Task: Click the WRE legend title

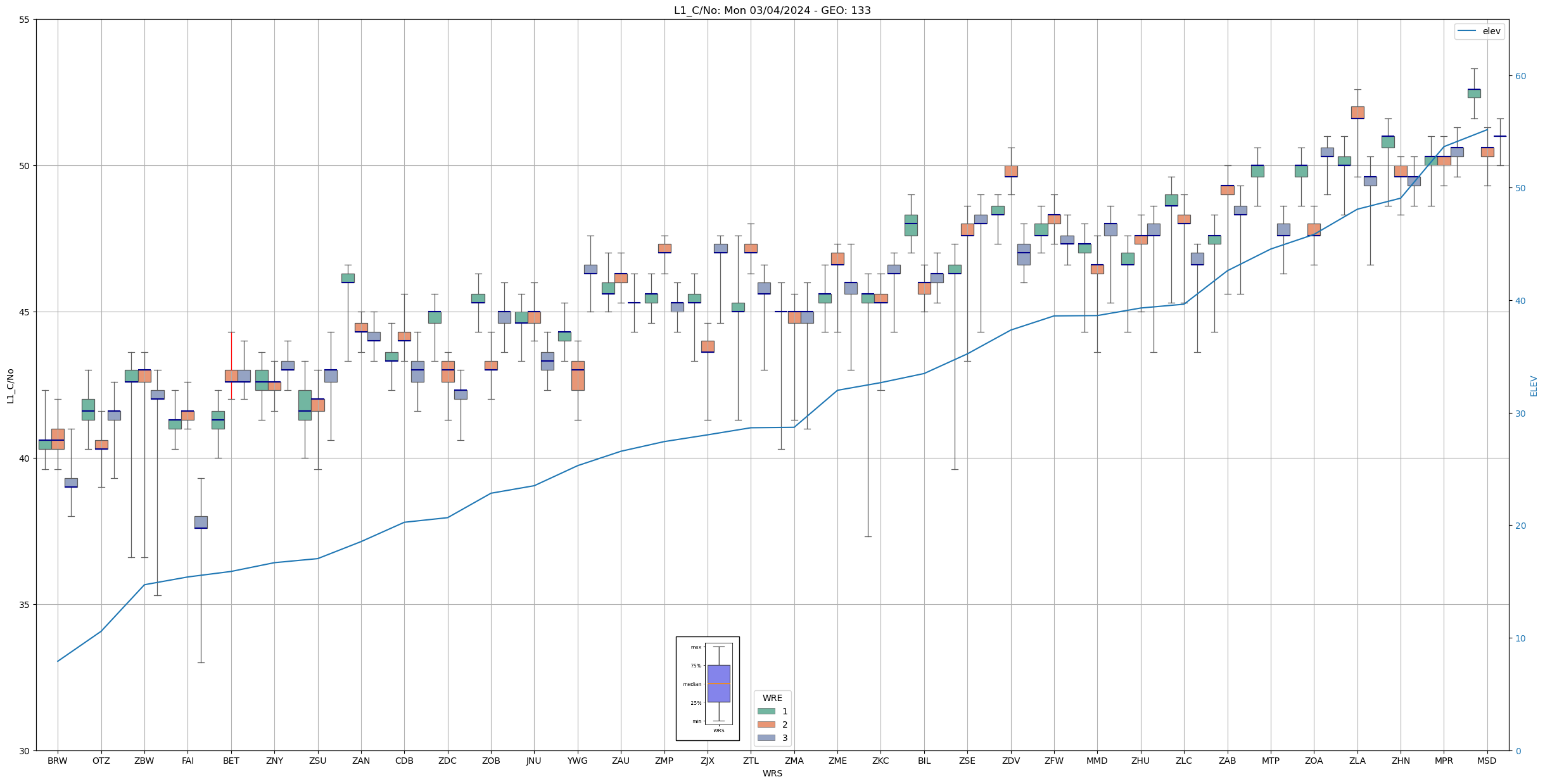Action: [x=772, y=698]
